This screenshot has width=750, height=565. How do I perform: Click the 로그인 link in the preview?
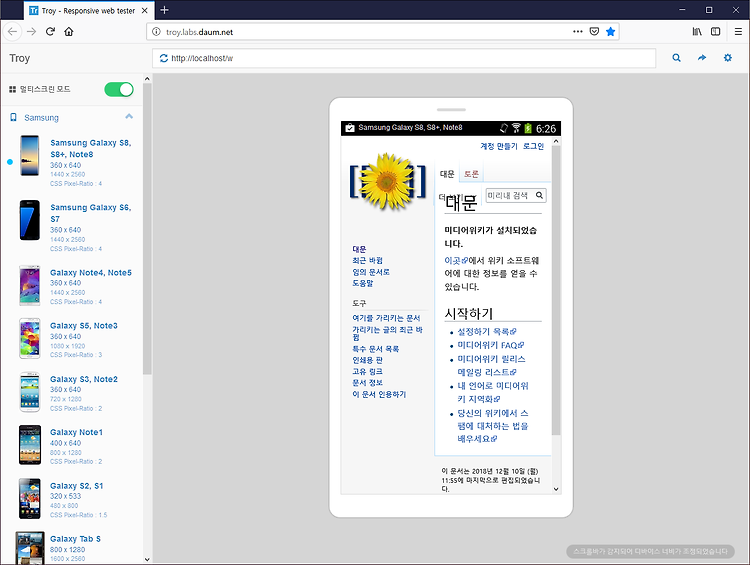533,146
